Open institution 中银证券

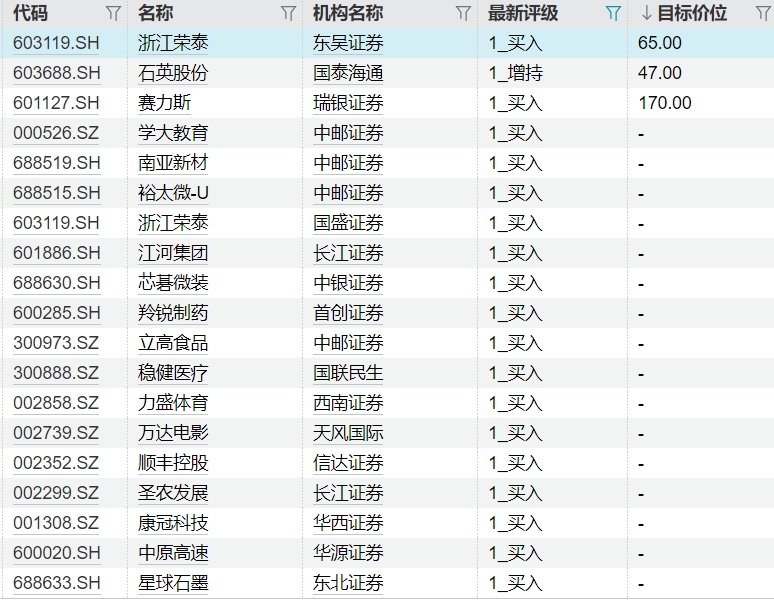[x=348, y=283]
